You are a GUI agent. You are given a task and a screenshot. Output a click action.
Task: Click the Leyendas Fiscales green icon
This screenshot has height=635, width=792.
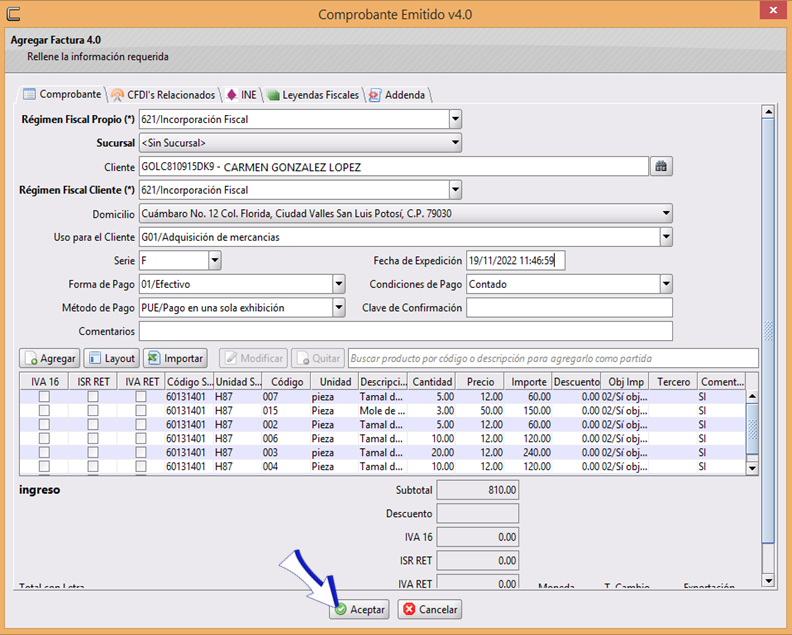click(x=273, y=95)
